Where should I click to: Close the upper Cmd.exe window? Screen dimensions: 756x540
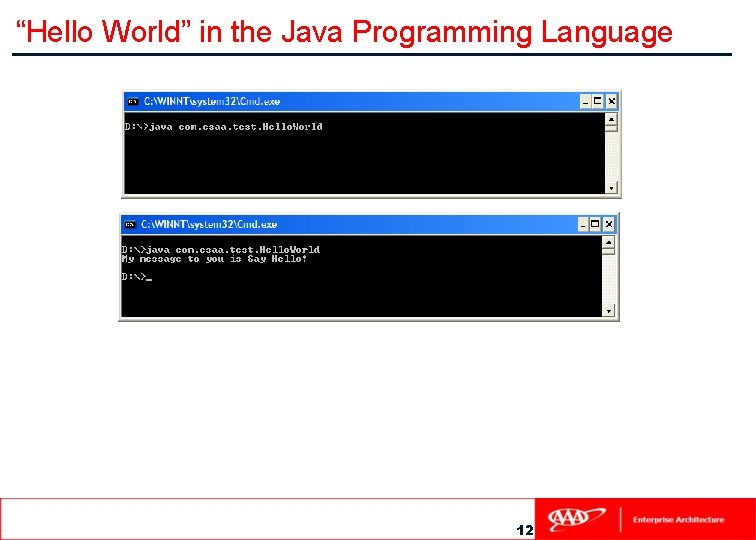tap(611, 102)
